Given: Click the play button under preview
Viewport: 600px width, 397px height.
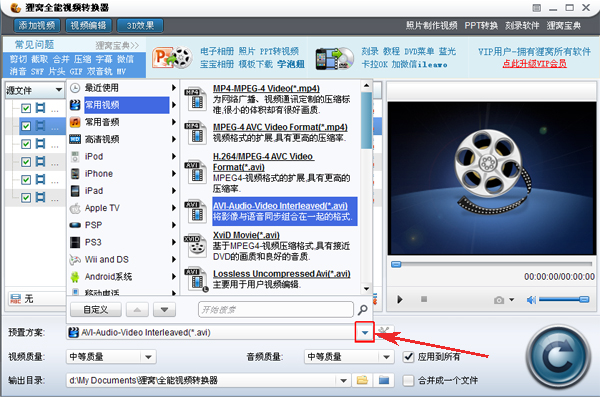Looking at the screenshot, I should (x=399, y=299).
